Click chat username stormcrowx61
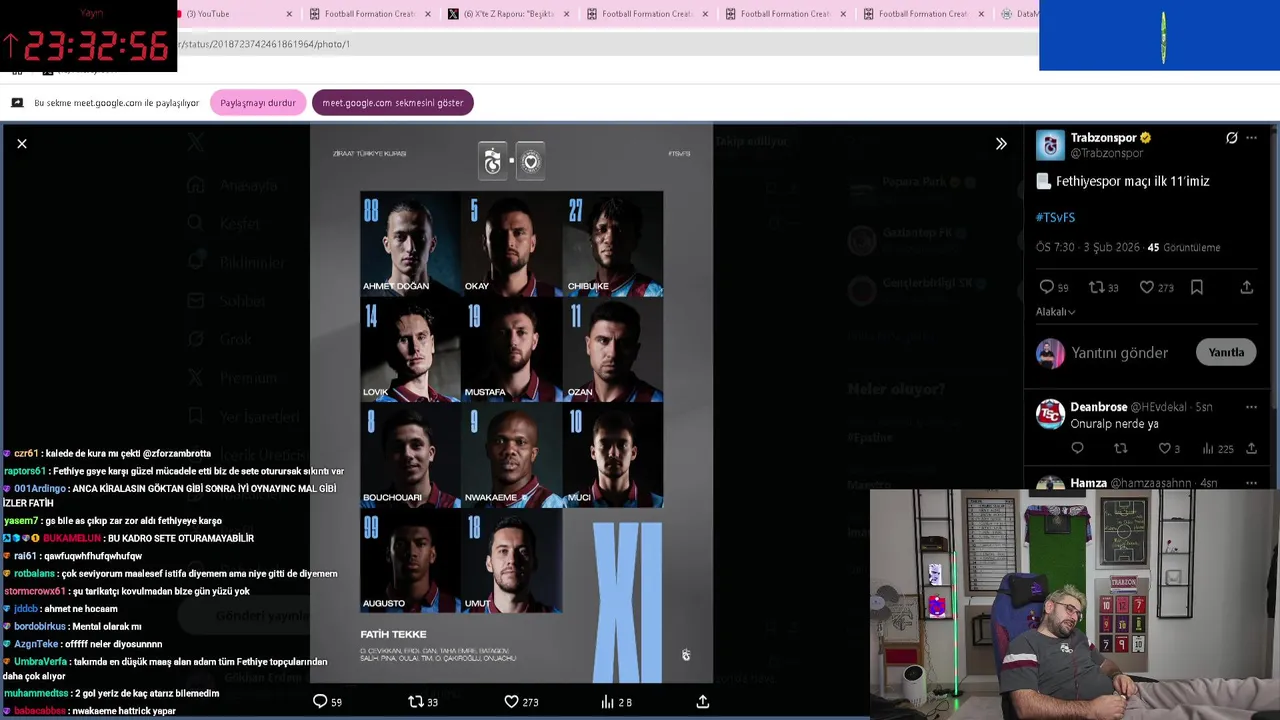1280x720 pixels. 34,591
